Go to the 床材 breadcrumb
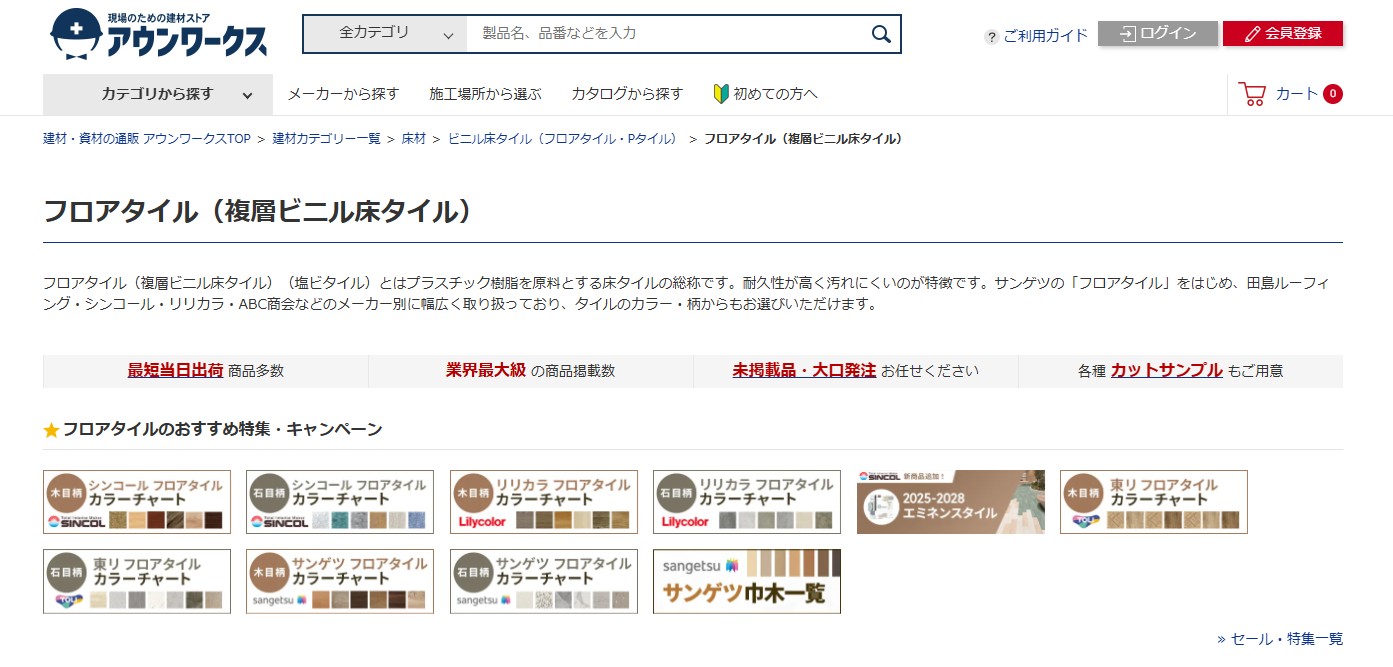This screenshot has width=1393, height=667. click(414, 139)
